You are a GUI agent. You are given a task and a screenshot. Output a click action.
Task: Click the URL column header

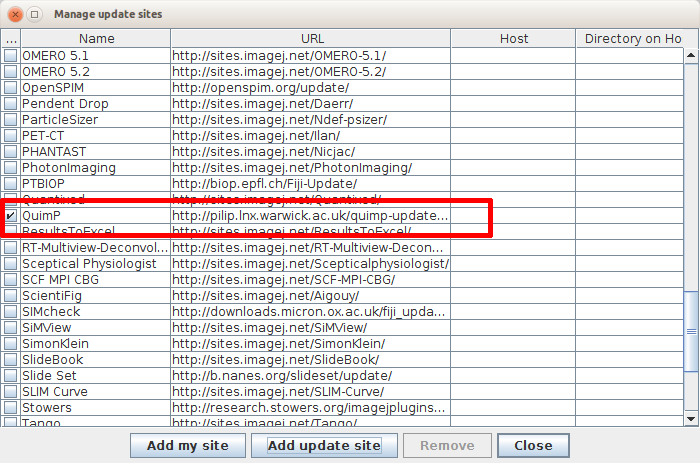[x=310, y=39]
